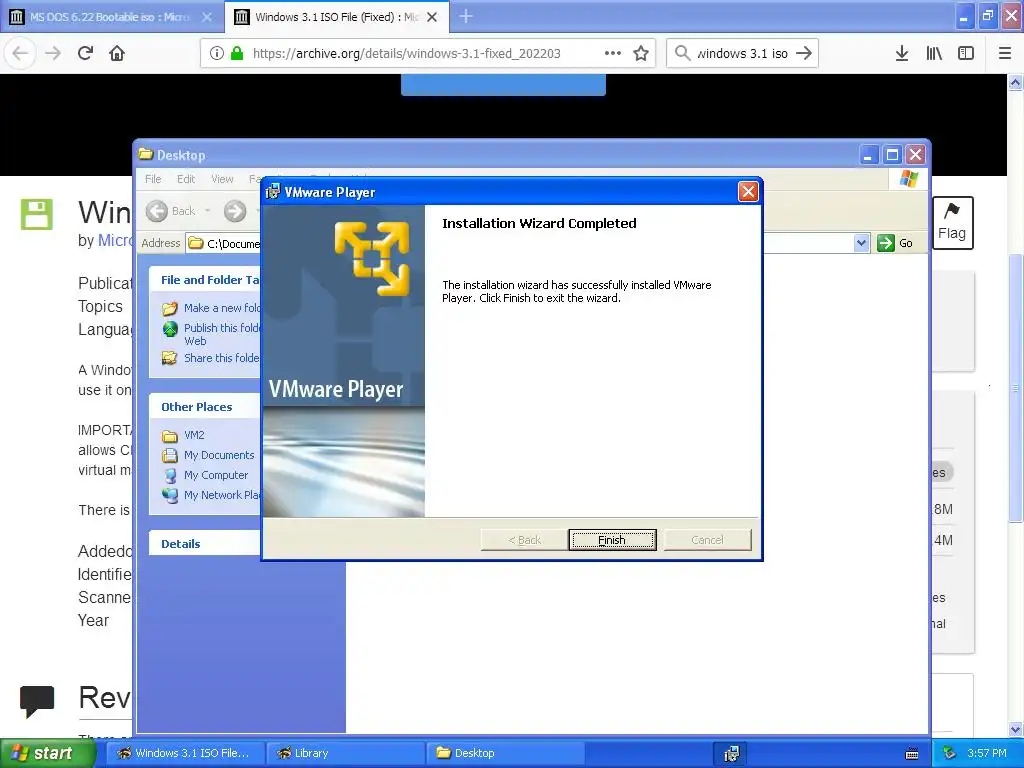Close the VMware Player dialog with X
Viewport: 1024px width, 768px height.
tap(748, 191)
